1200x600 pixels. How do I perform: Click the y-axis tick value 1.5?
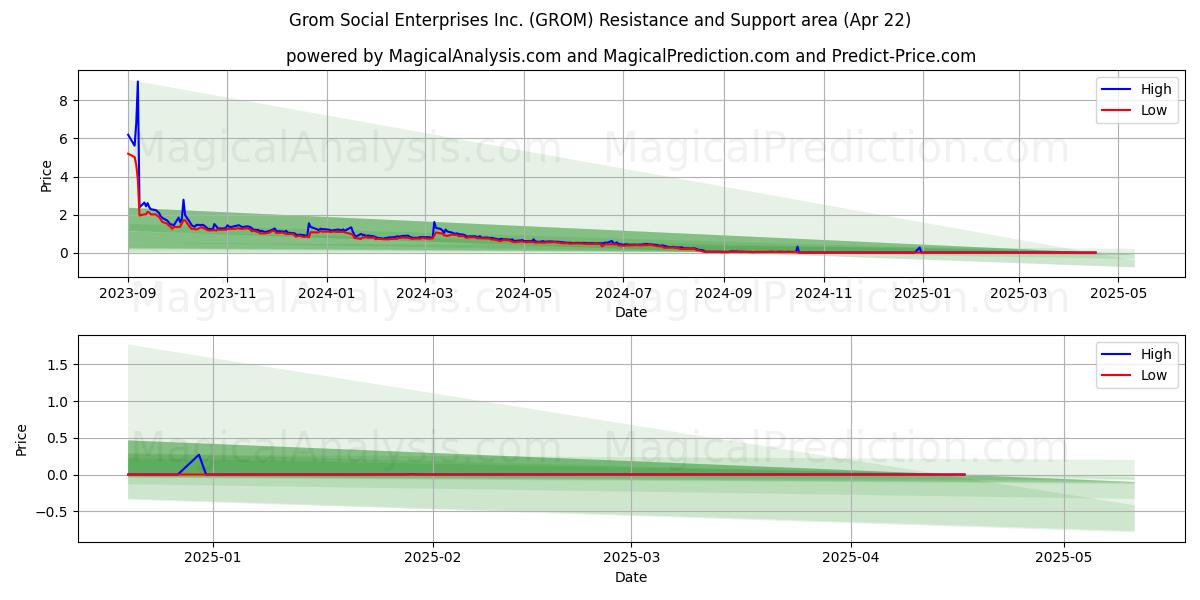(x=56, y=365)
